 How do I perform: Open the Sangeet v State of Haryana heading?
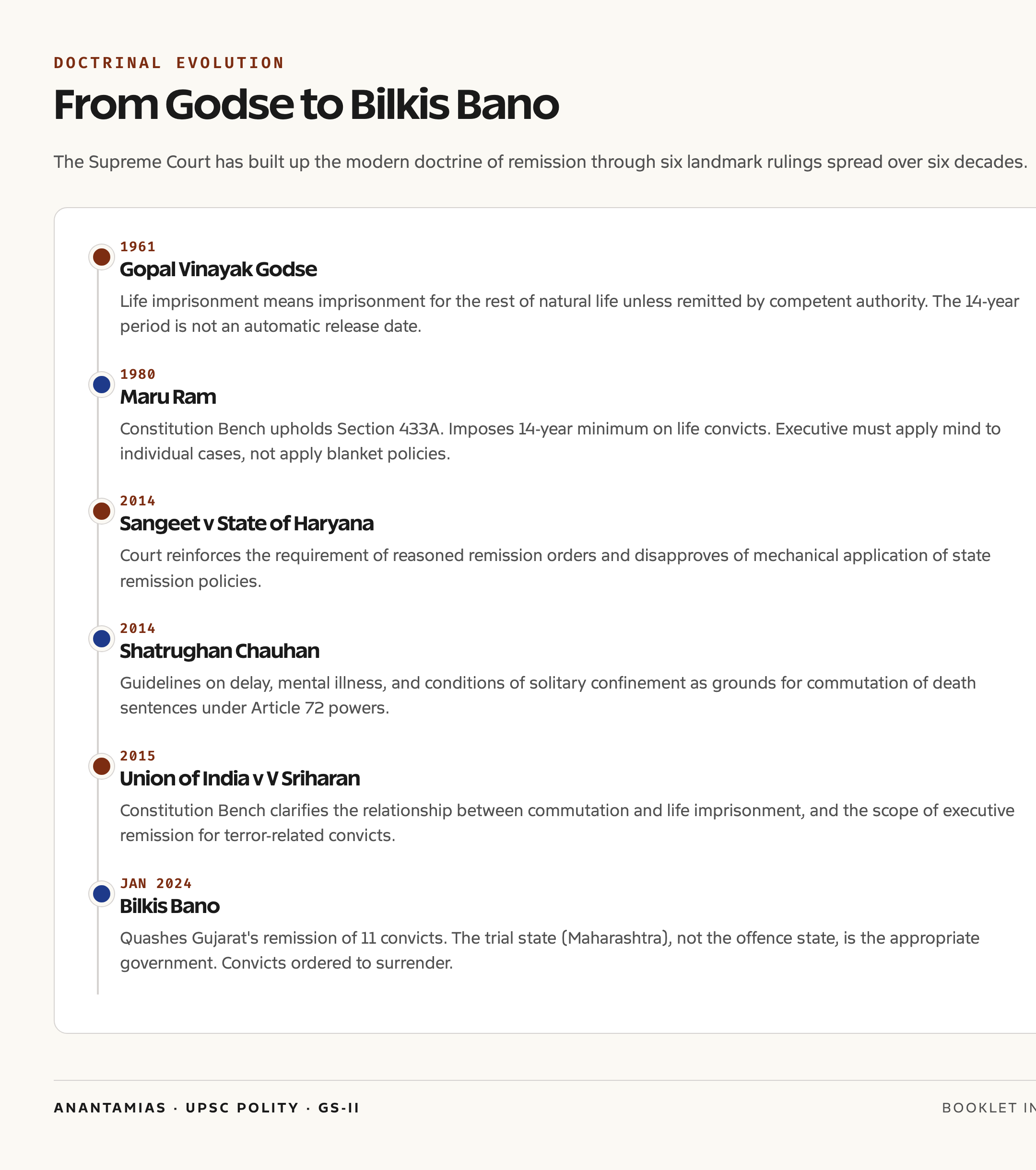[x=247, y=524]
